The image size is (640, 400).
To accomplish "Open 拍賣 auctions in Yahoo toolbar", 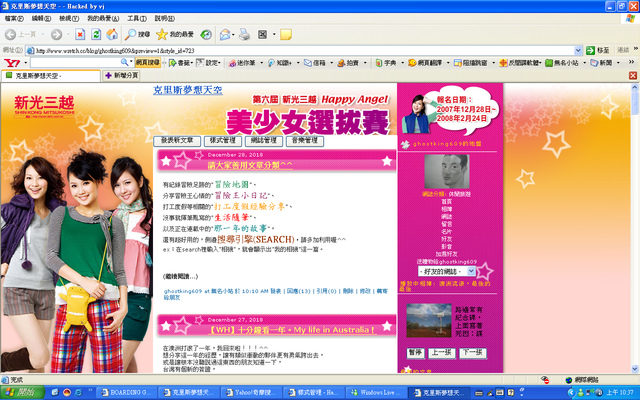I will (348, 63).
